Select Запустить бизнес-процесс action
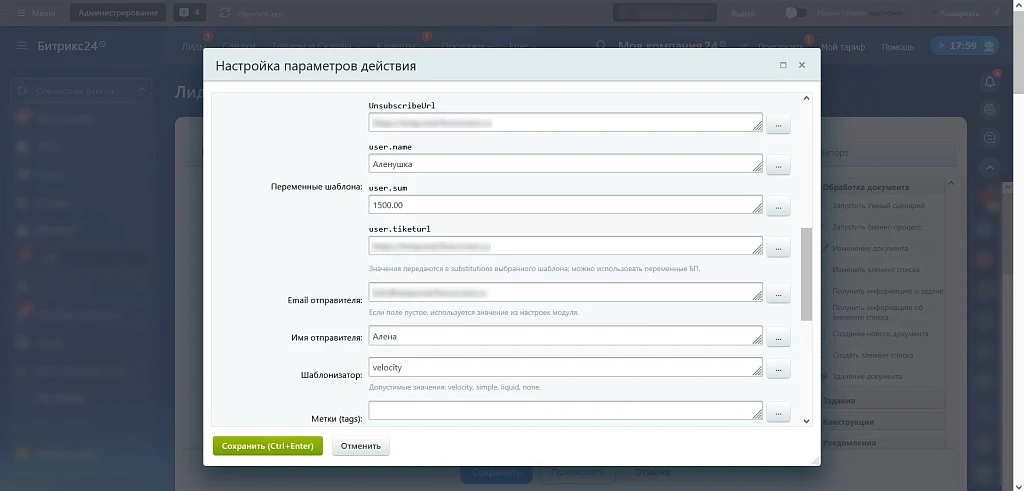1024x491 pixels. click(x=876, y=227)
